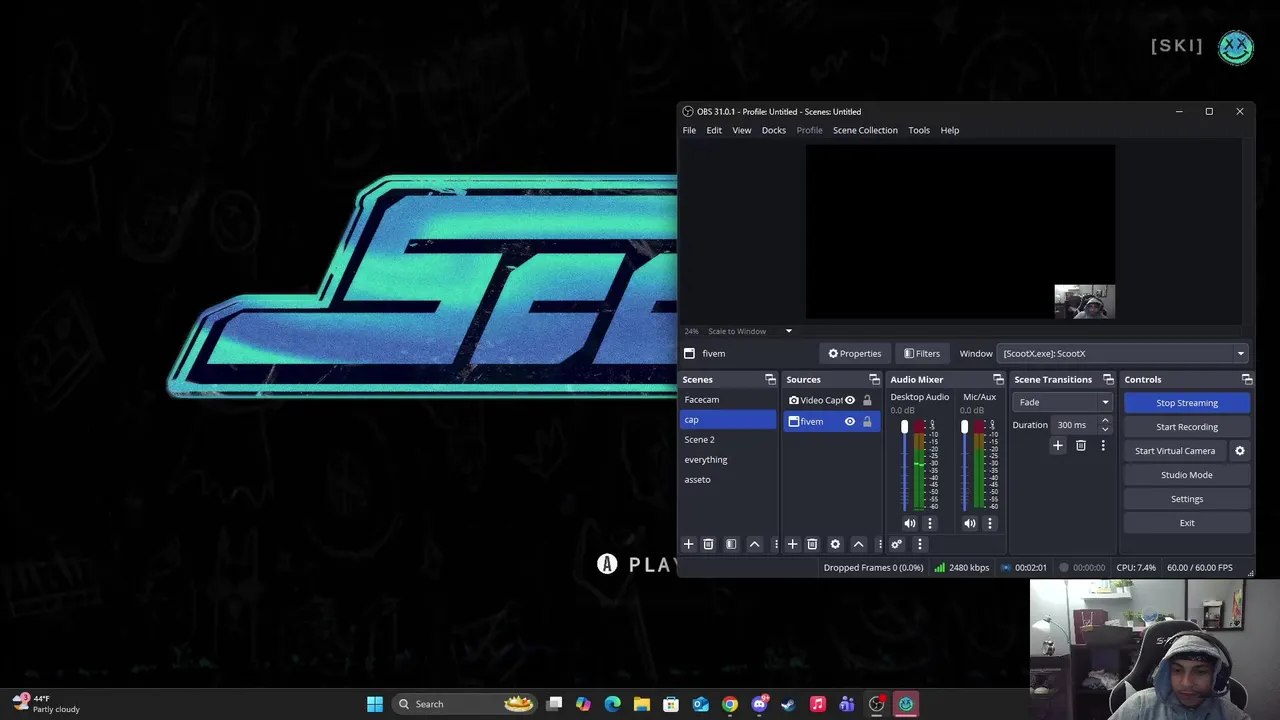Add a new source with plus icon

point(792,544)
